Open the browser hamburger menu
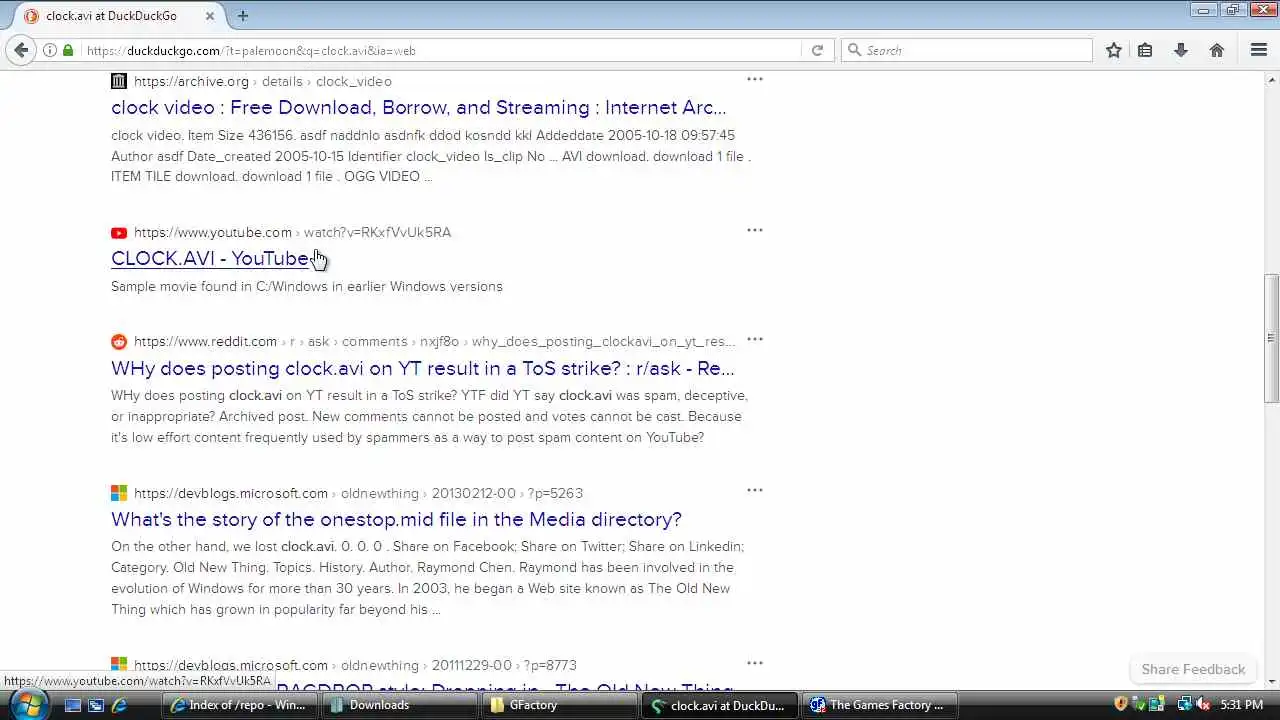Image resolution: width=1280 pixels, height=720 pixels. [x=1259, y=50]
